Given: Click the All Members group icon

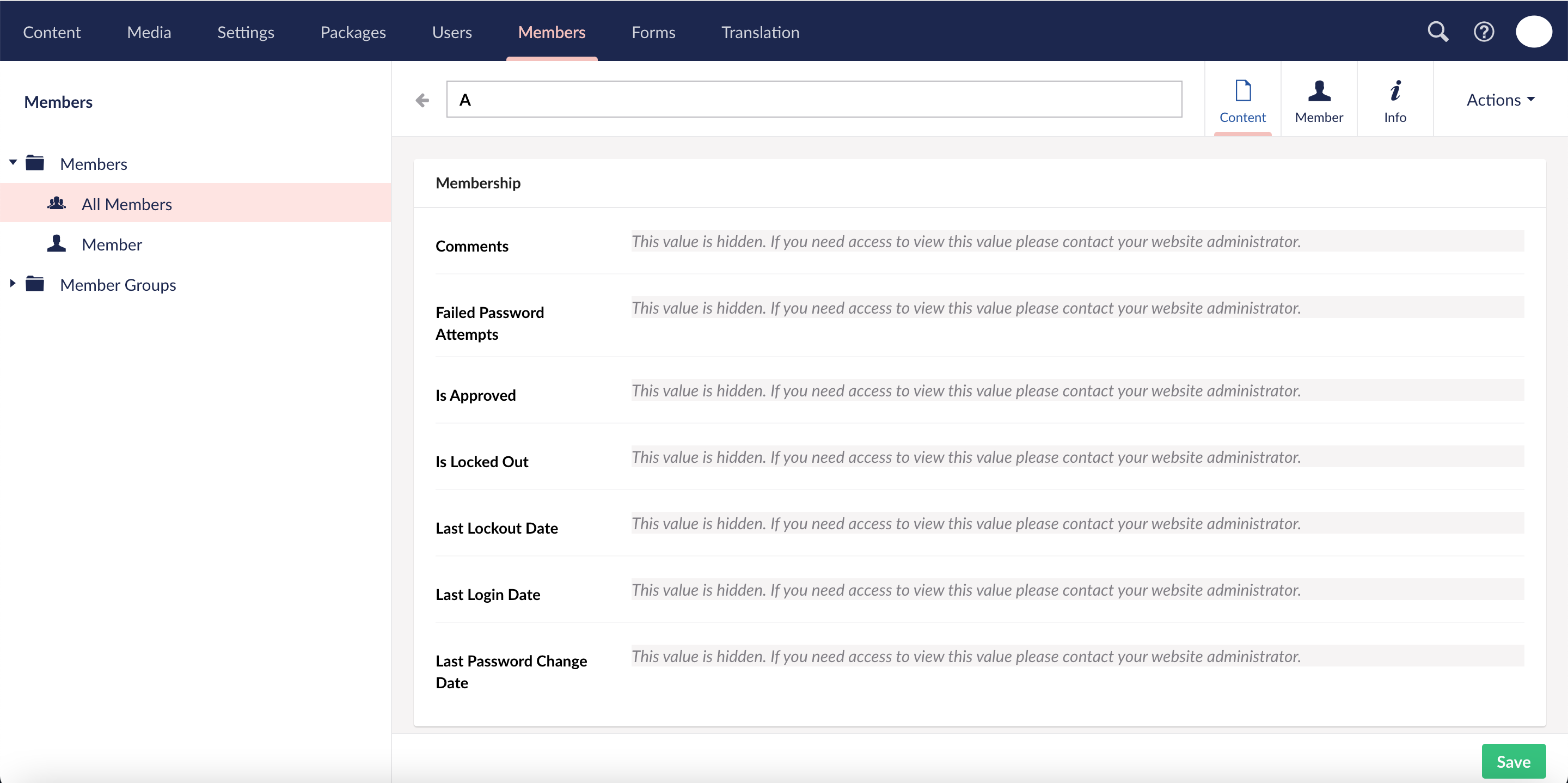Looking at the screenshot, I should pos(57,203).
